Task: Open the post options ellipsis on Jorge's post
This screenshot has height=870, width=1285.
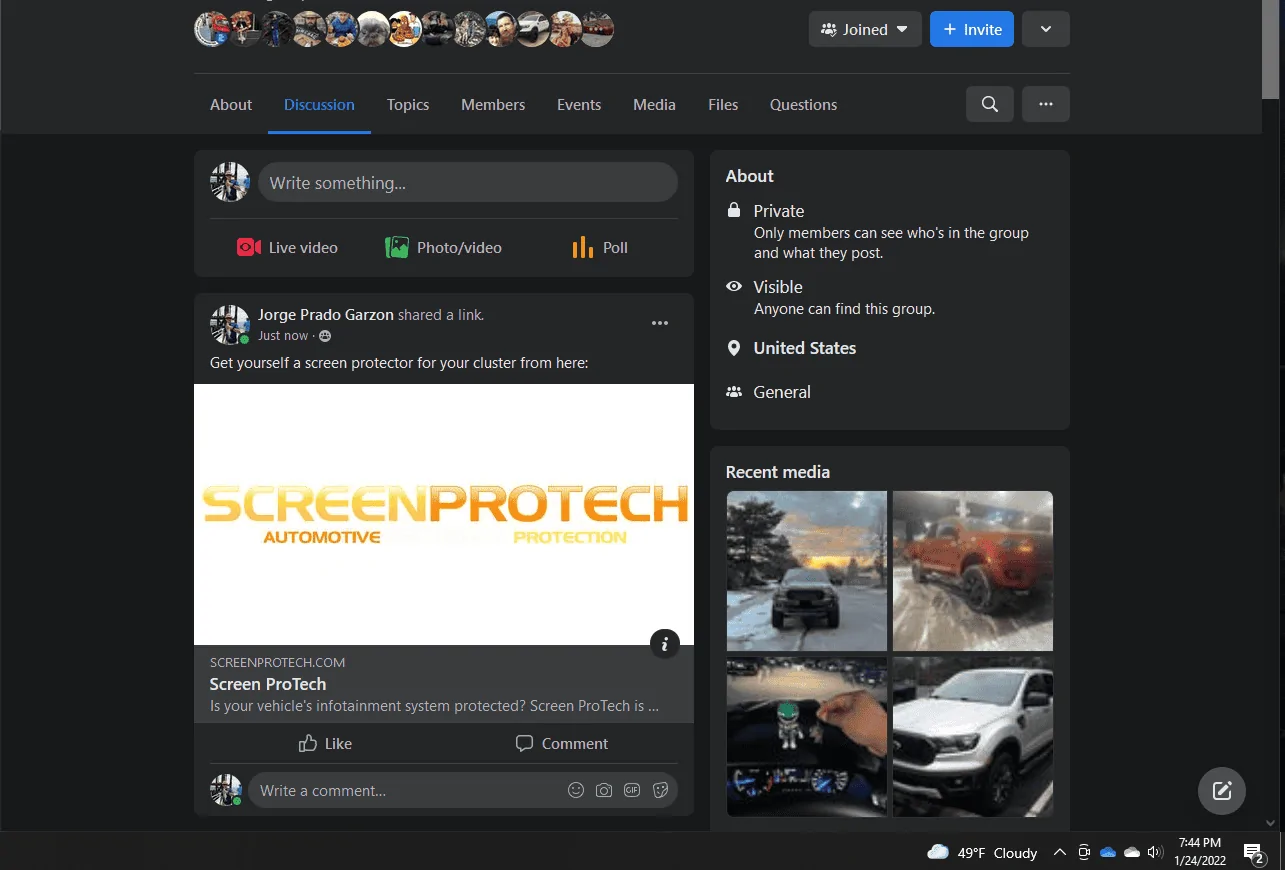Action: 660,323
